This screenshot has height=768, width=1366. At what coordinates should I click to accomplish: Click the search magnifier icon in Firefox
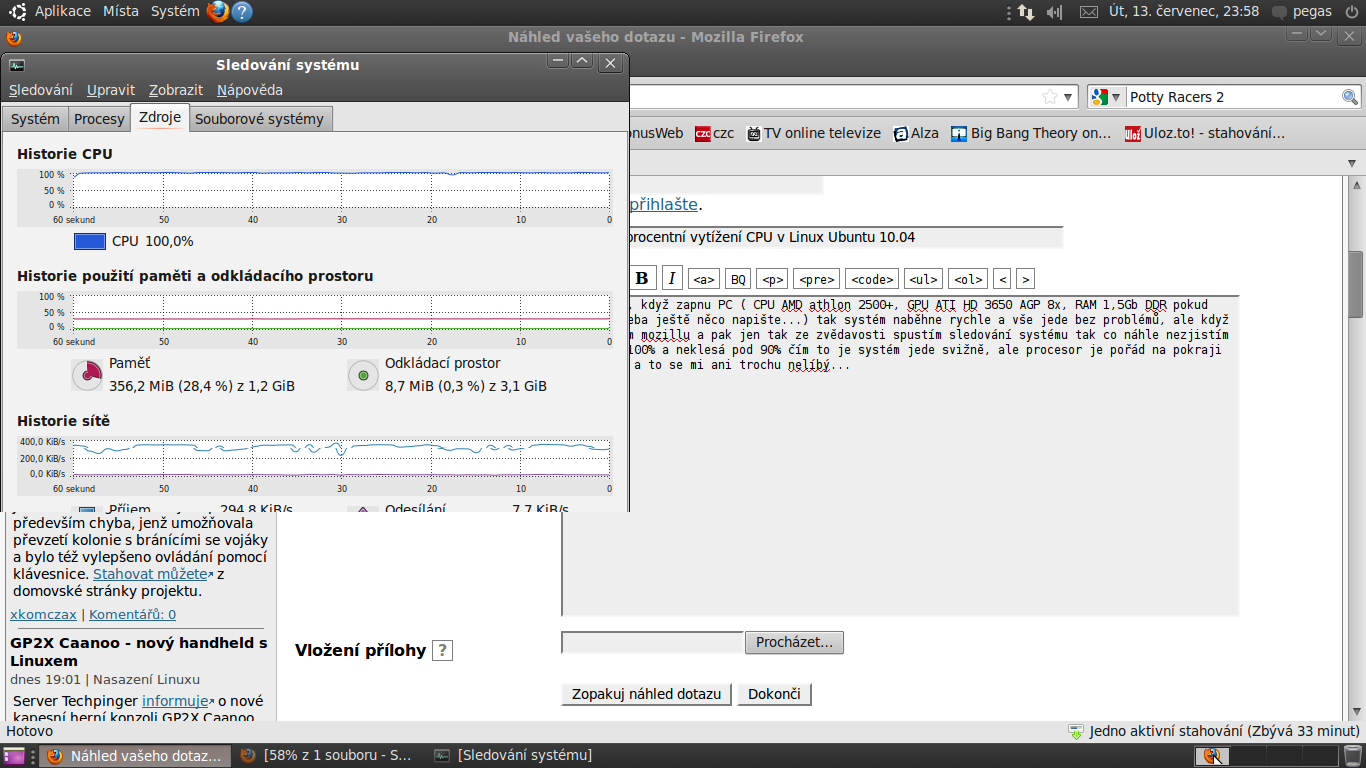[x=1350, y=97]
